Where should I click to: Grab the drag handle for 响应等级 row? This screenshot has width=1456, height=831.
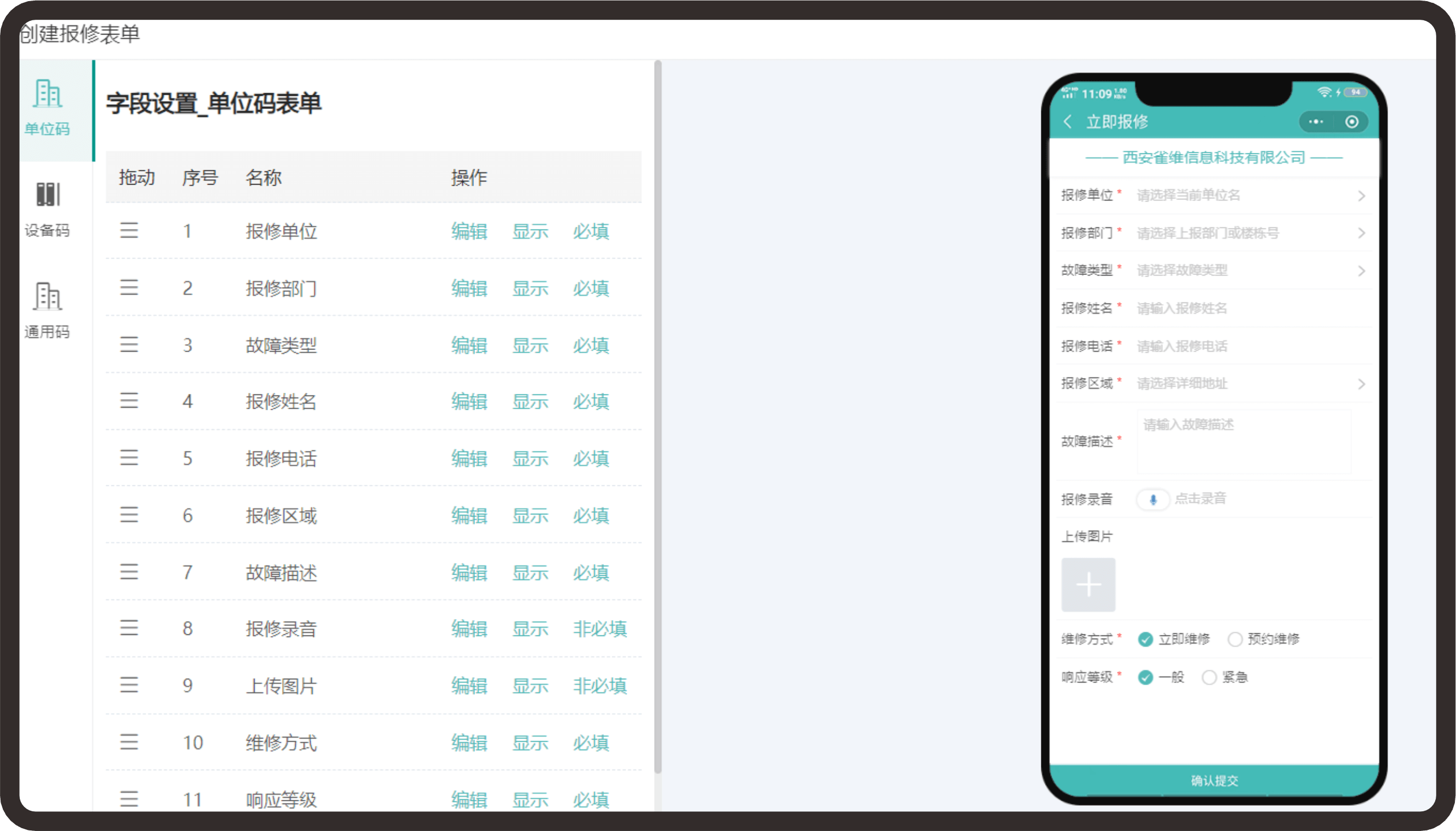129,799
